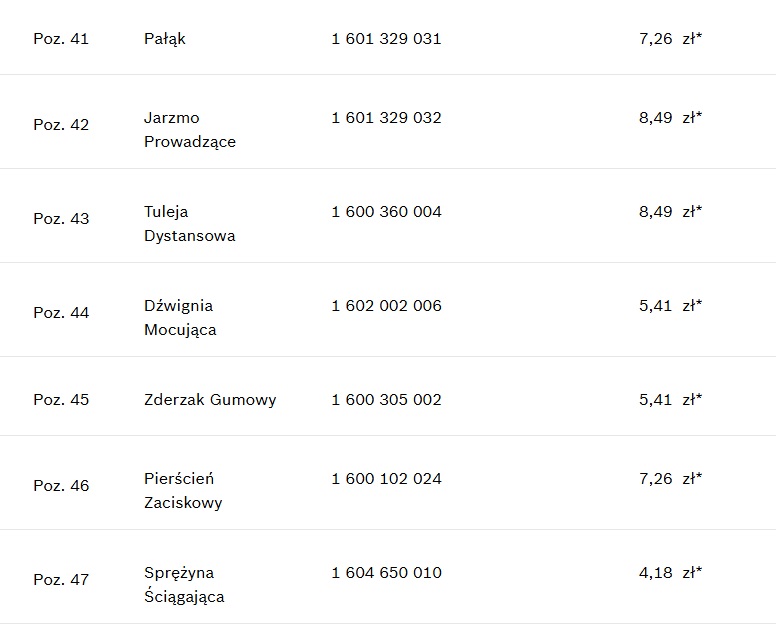Select the Pałąk part name
Screen dimensions: 776x626
165,39
